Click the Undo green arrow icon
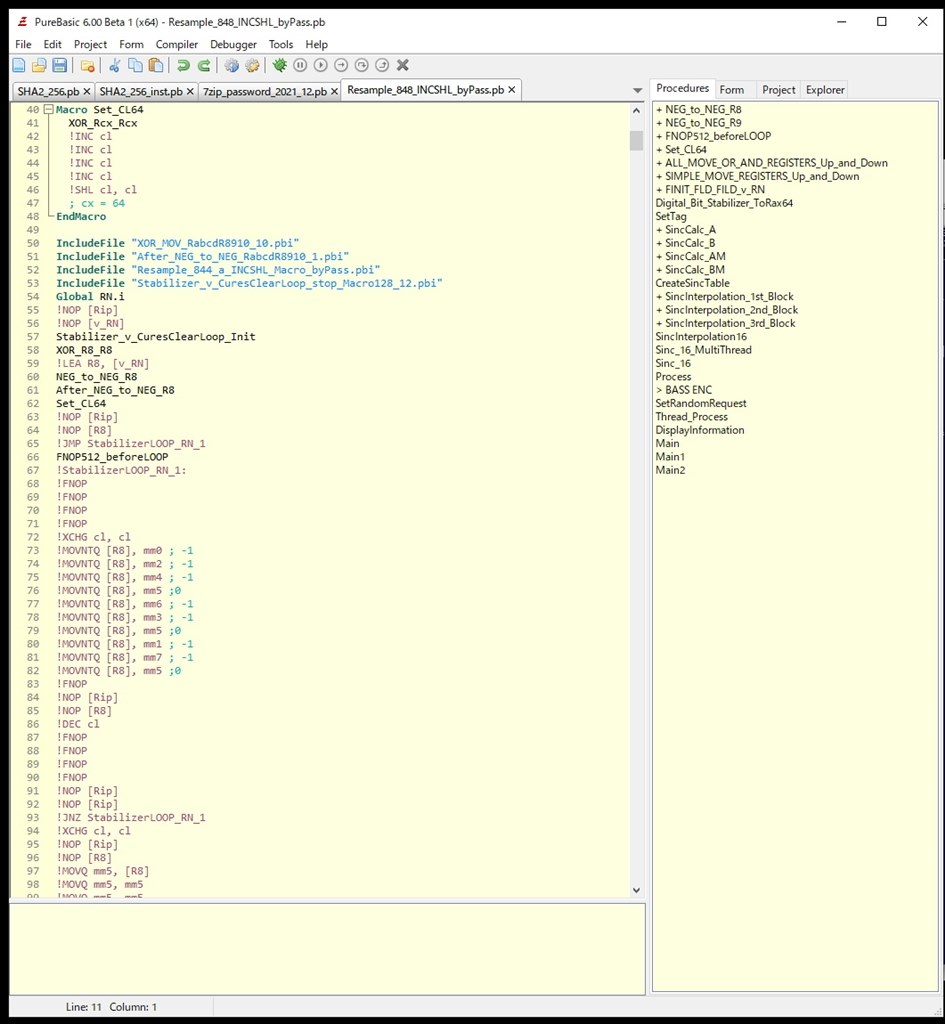The image size is (945, 1024). click(184, 65)
